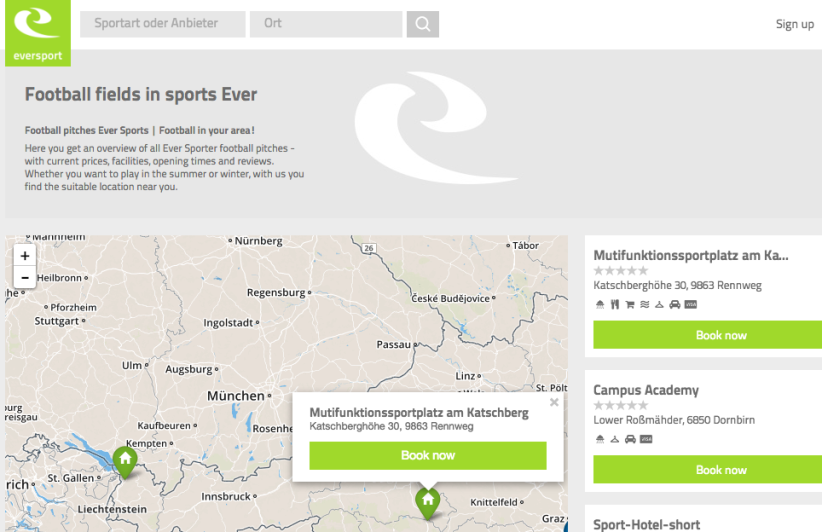Click restaurant fork-knife icon in Mutifunktionssportplatz listing
The image size is (822, 532).
click(x=615, y=305)
